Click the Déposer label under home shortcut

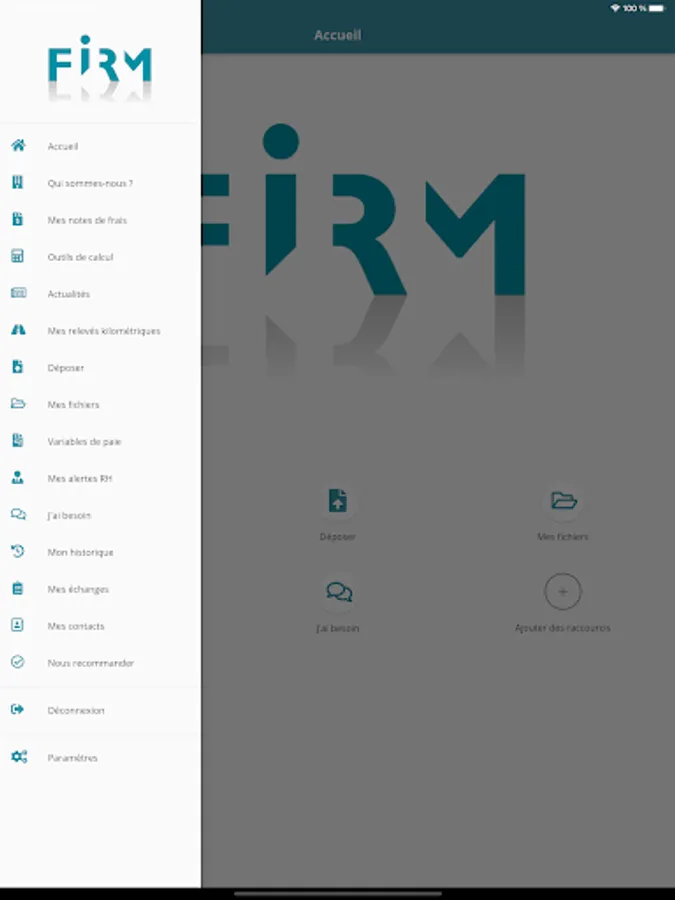pos(338,537)
